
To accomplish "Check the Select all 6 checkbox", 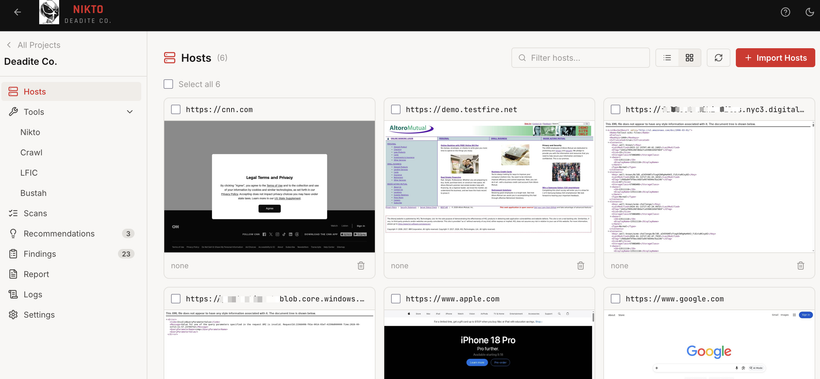I will [x=168, y=84].
